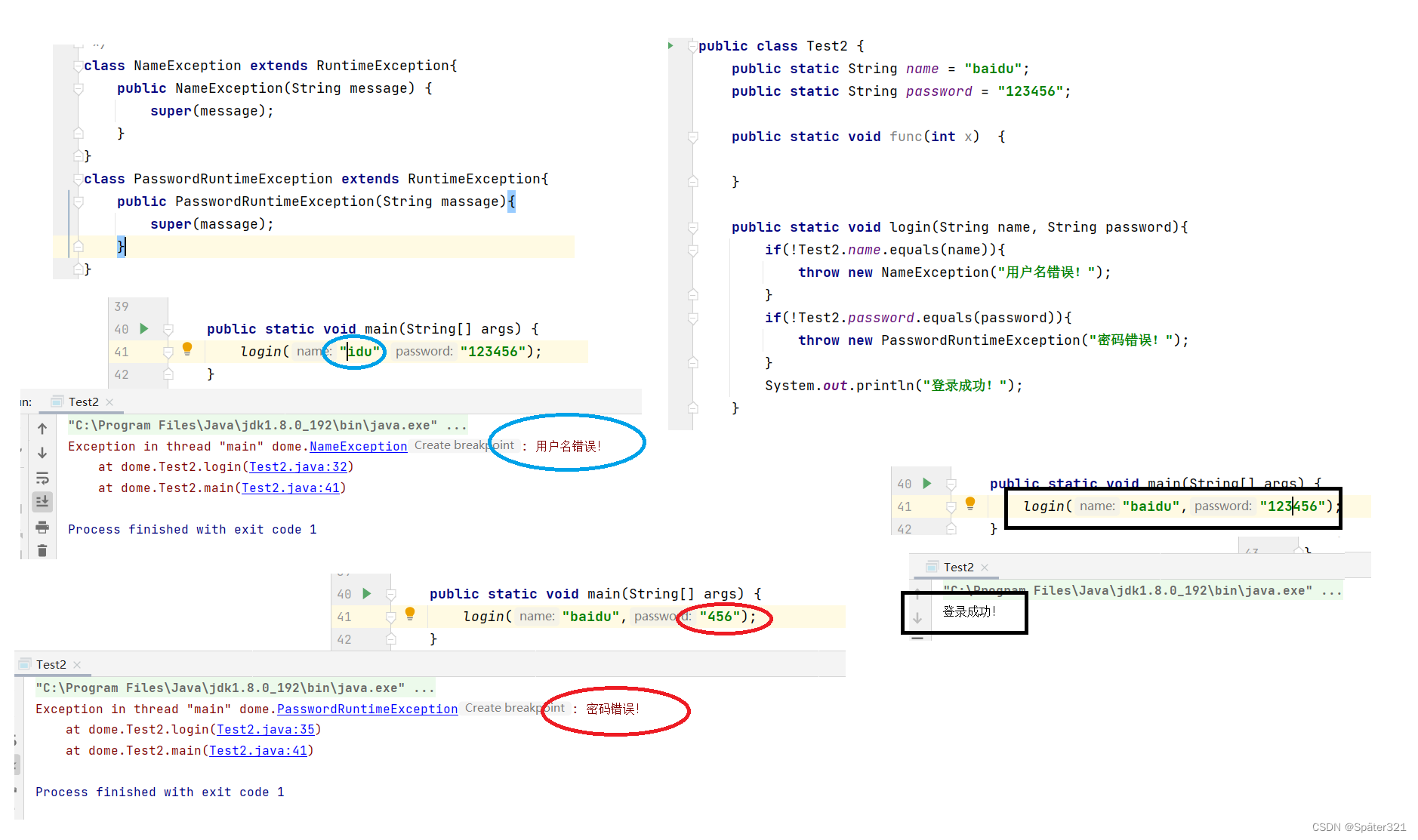Image resolution: width=1418 pixels, height=840 pixels.
Task: Close the Test2 tab above 登录成功 output
Action: [x=985, y=568]
